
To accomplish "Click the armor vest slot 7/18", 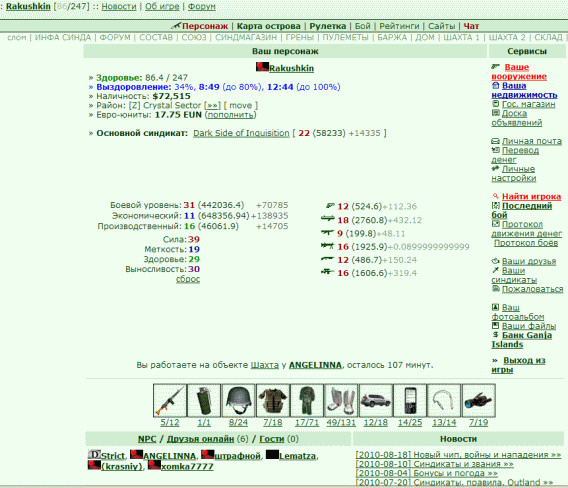I will 273,401.
